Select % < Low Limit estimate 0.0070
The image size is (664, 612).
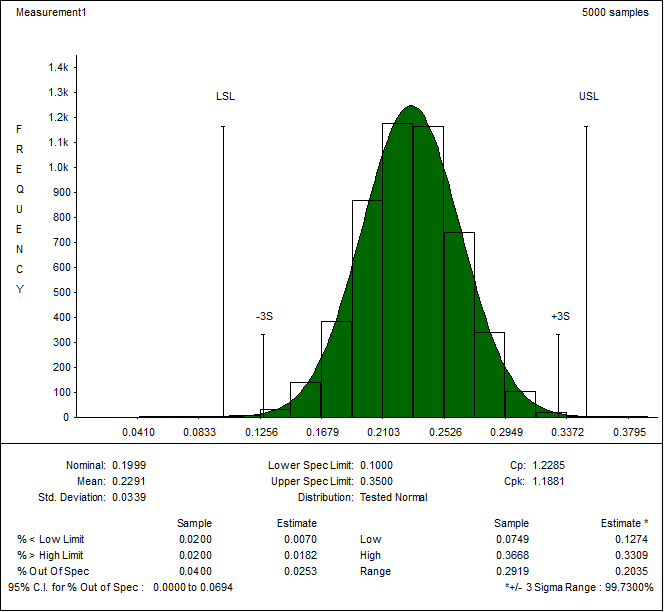[x=300, y=540]
